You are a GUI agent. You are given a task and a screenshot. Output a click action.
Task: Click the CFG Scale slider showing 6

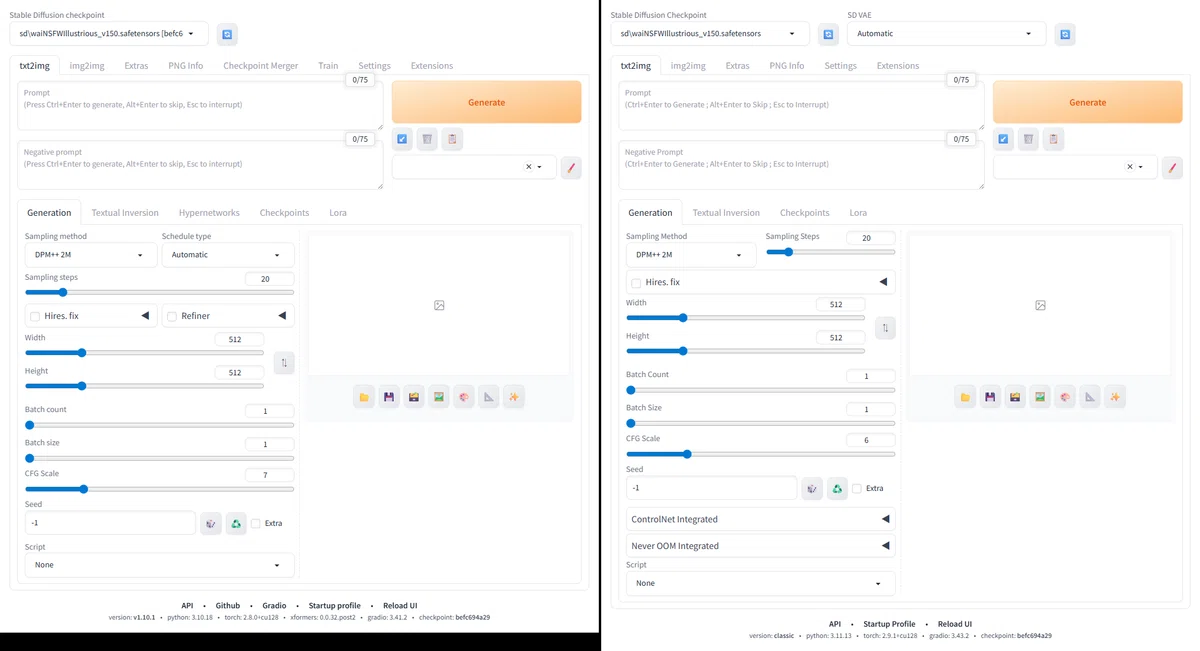tap(761, 454)
